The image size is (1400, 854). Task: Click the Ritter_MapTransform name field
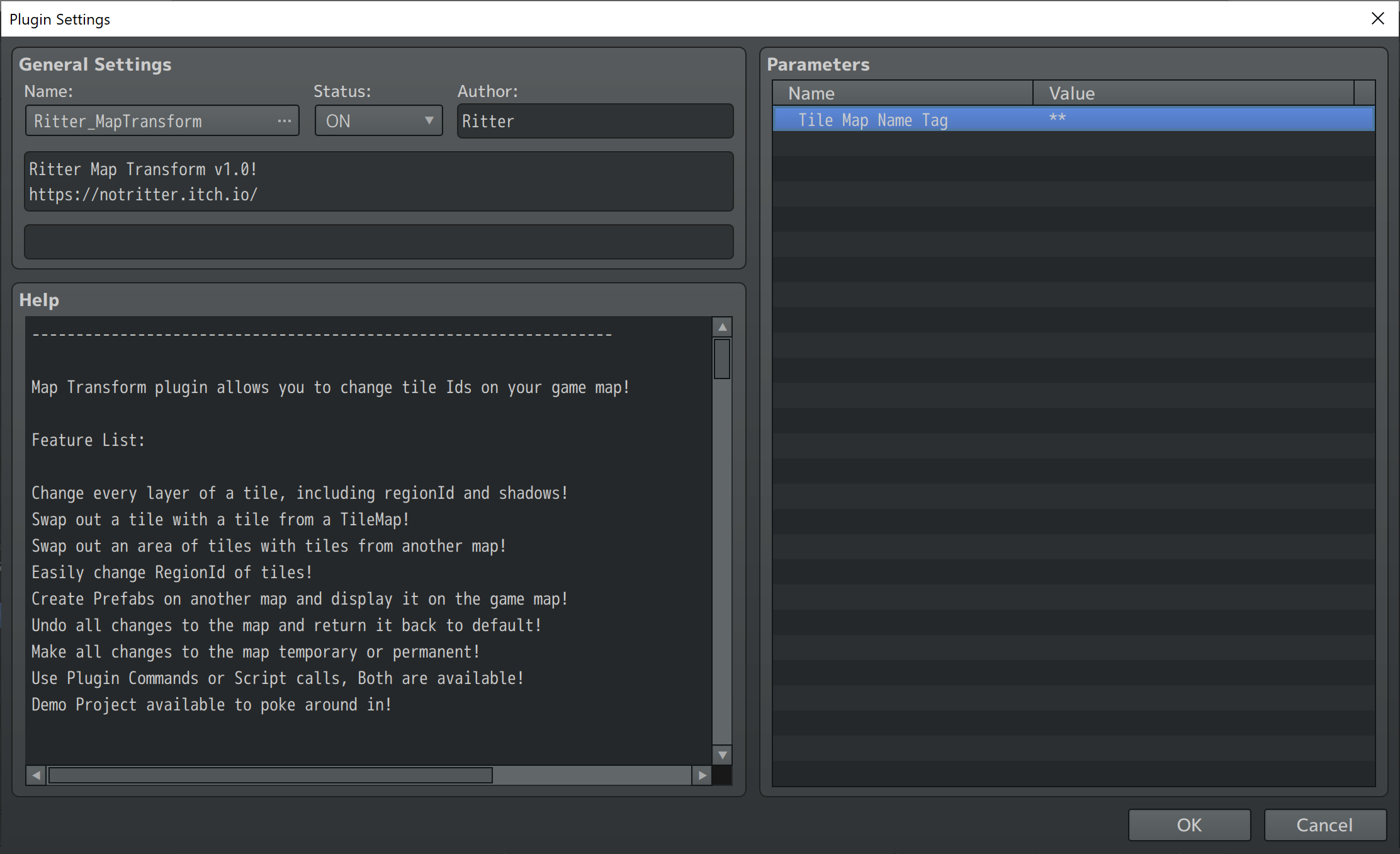click(x=162, y=121)
